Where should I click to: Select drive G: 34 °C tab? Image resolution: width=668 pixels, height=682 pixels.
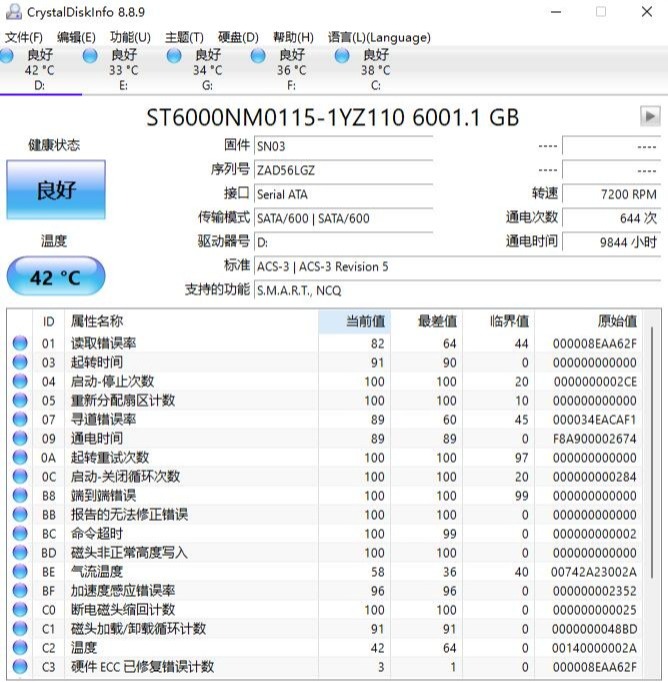(x=207, y=70)
